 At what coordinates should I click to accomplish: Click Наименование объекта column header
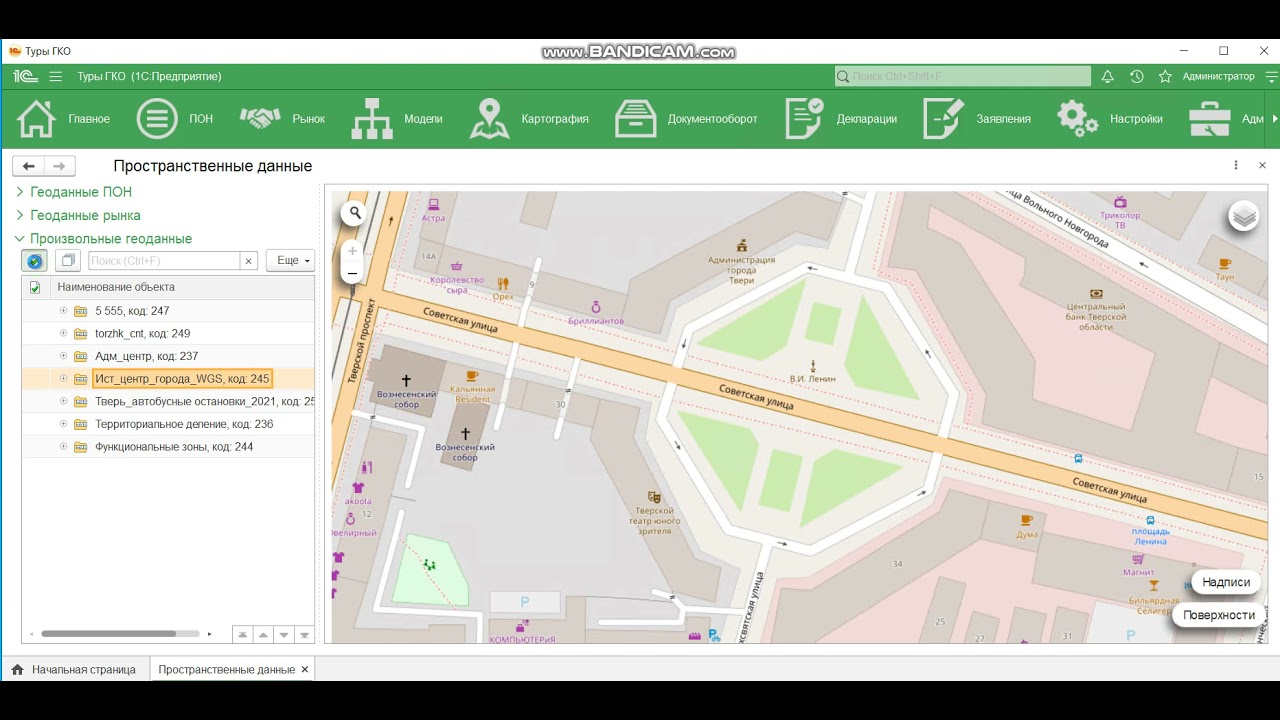click(x=116, y=287)
